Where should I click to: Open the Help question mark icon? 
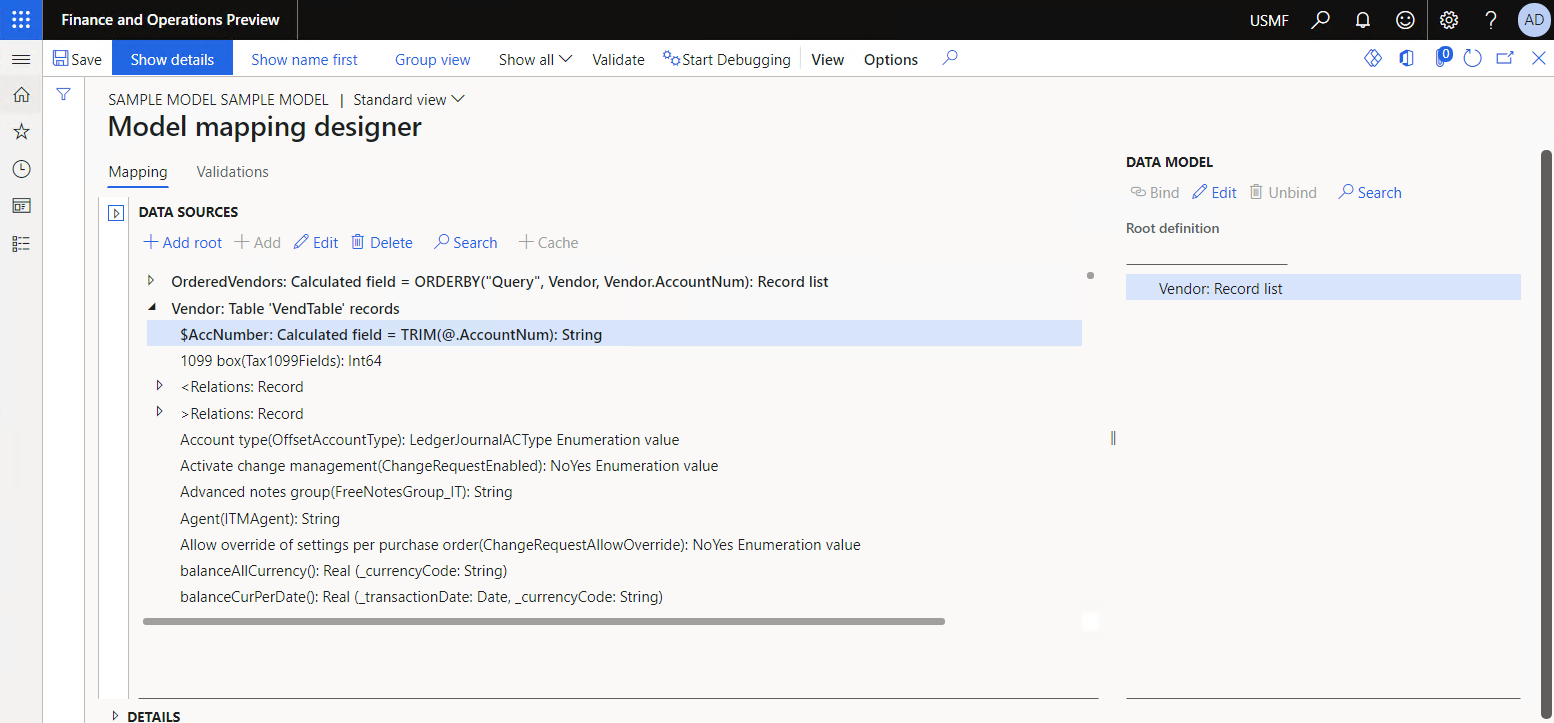click(1490, 19)
